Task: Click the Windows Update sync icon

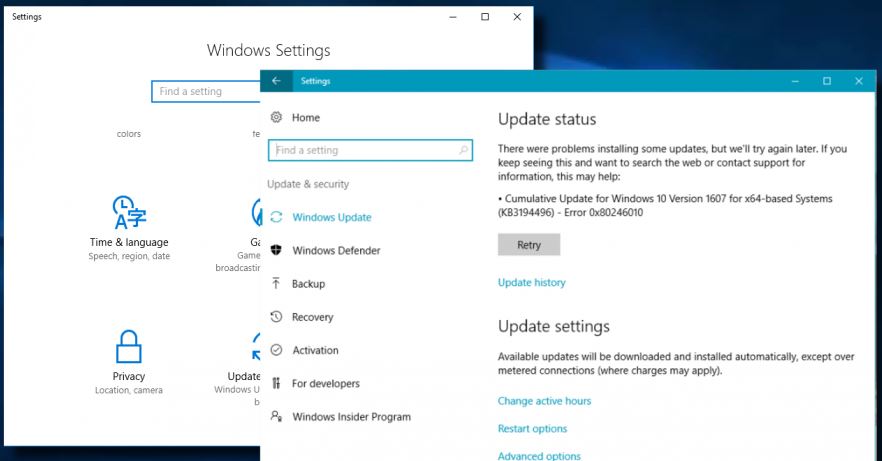Action: point(276,217)
